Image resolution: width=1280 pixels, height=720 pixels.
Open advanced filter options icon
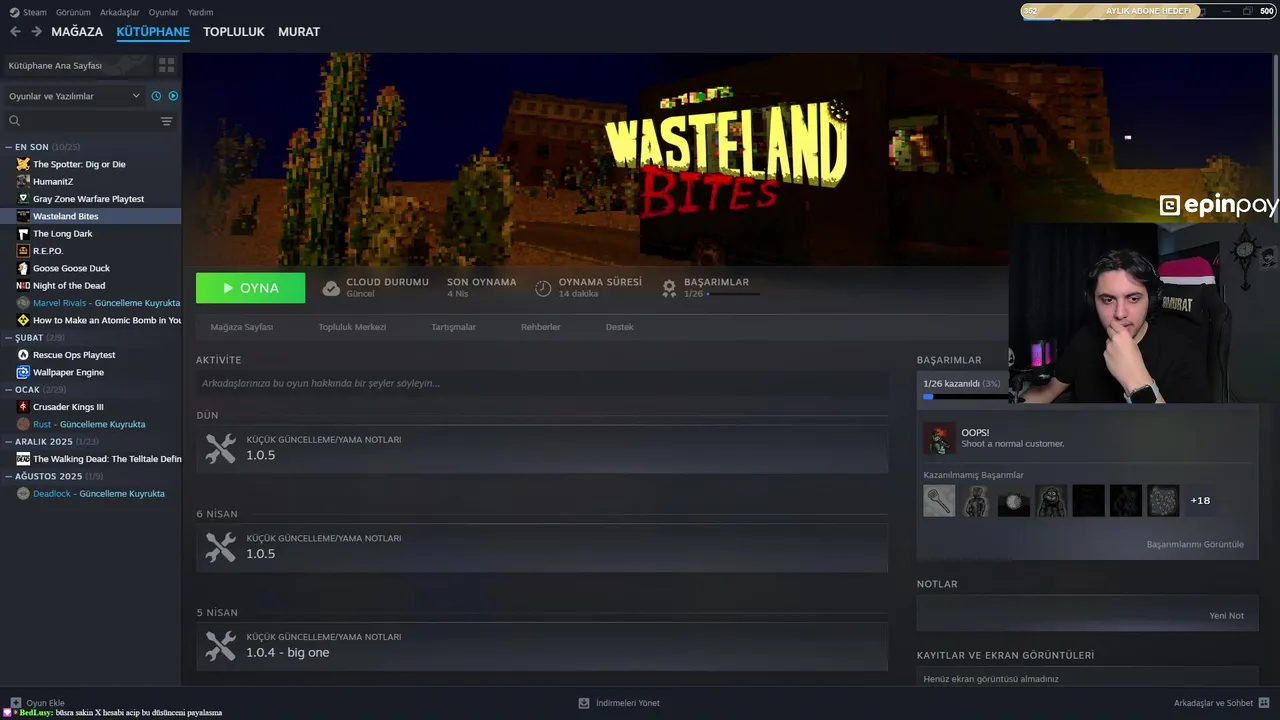tap(166, 121)
